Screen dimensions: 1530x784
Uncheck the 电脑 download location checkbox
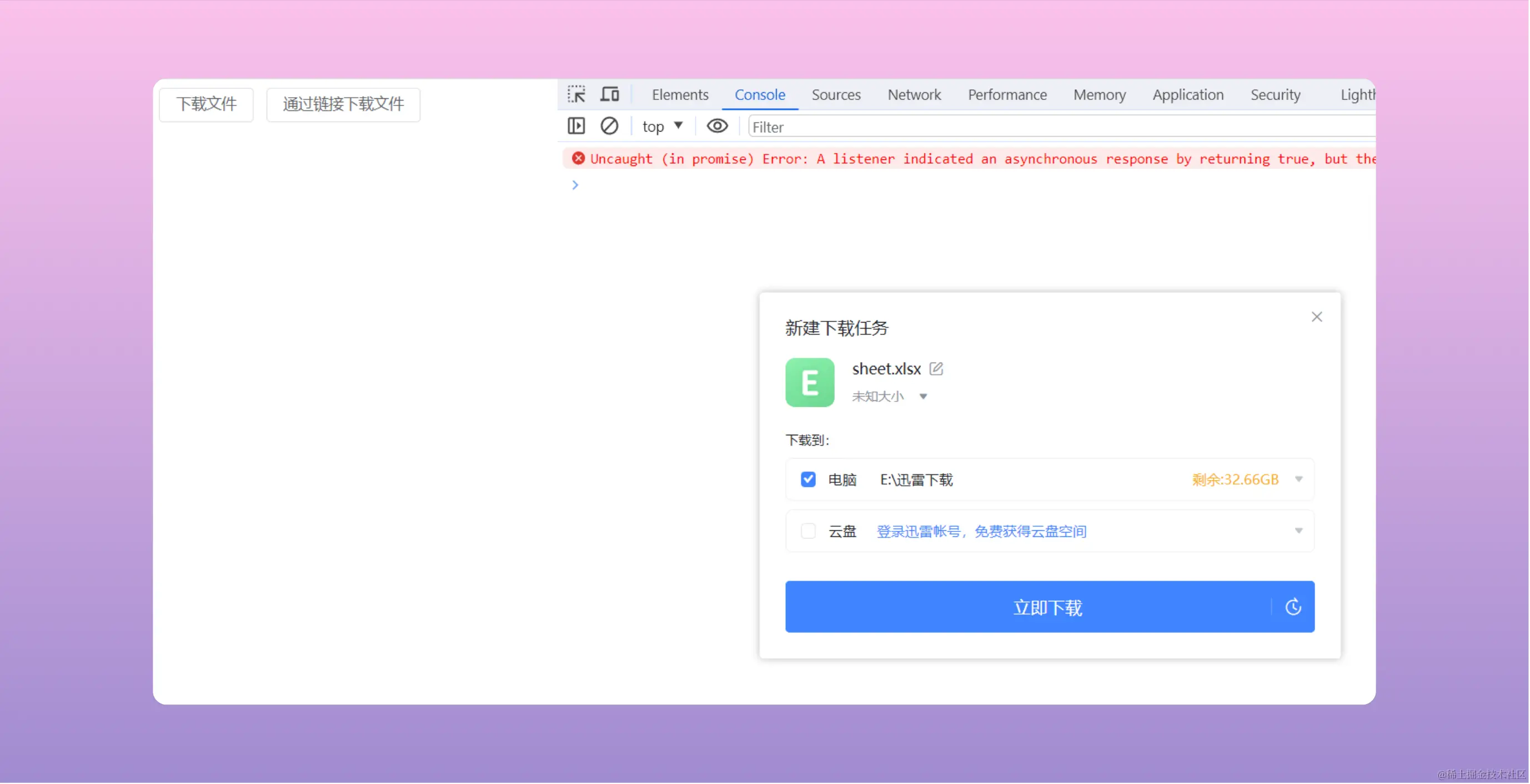coord(808,479)
